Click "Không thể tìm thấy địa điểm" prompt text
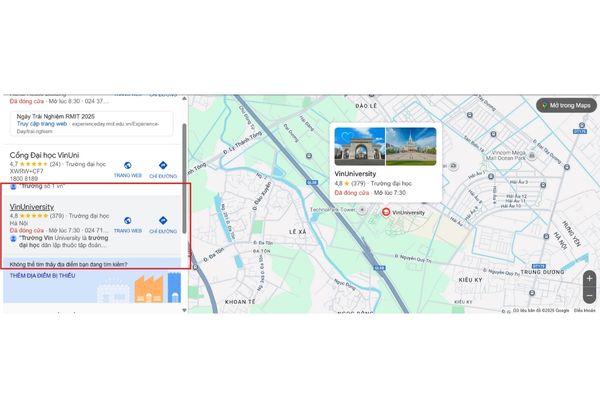The image size is (600, 400). 68,264
